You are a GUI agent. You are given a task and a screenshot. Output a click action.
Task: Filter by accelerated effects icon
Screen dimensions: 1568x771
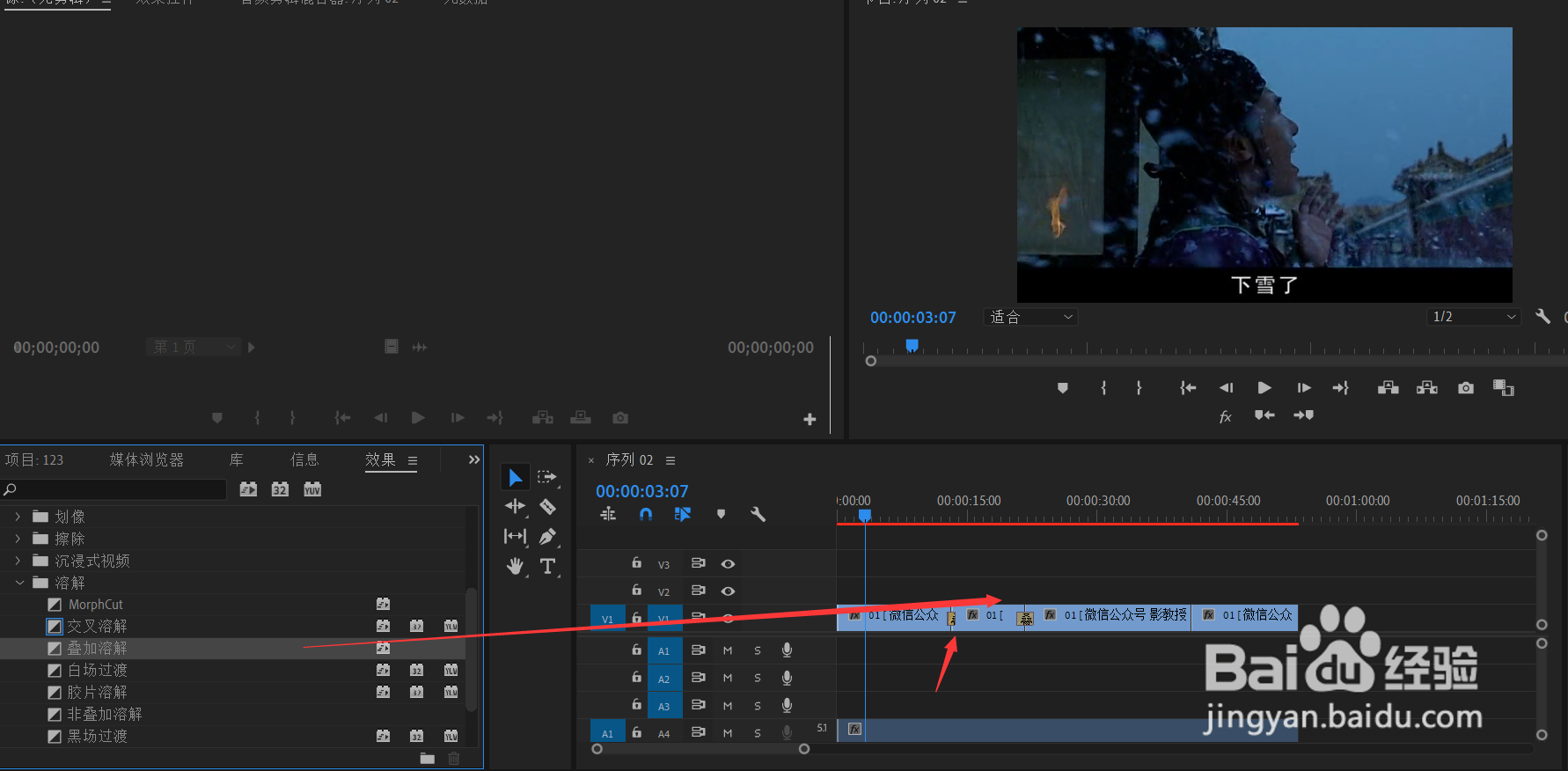tap(248, 489)
